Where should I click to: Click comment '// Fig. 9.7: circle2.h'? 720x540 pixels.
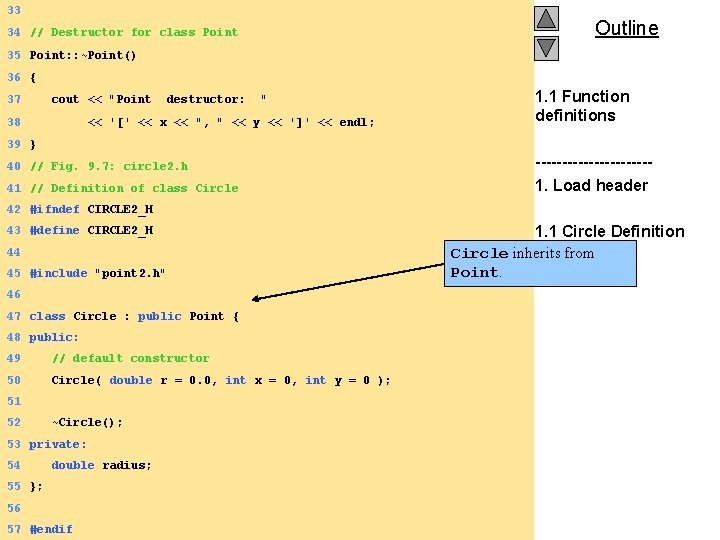(109, 166)
